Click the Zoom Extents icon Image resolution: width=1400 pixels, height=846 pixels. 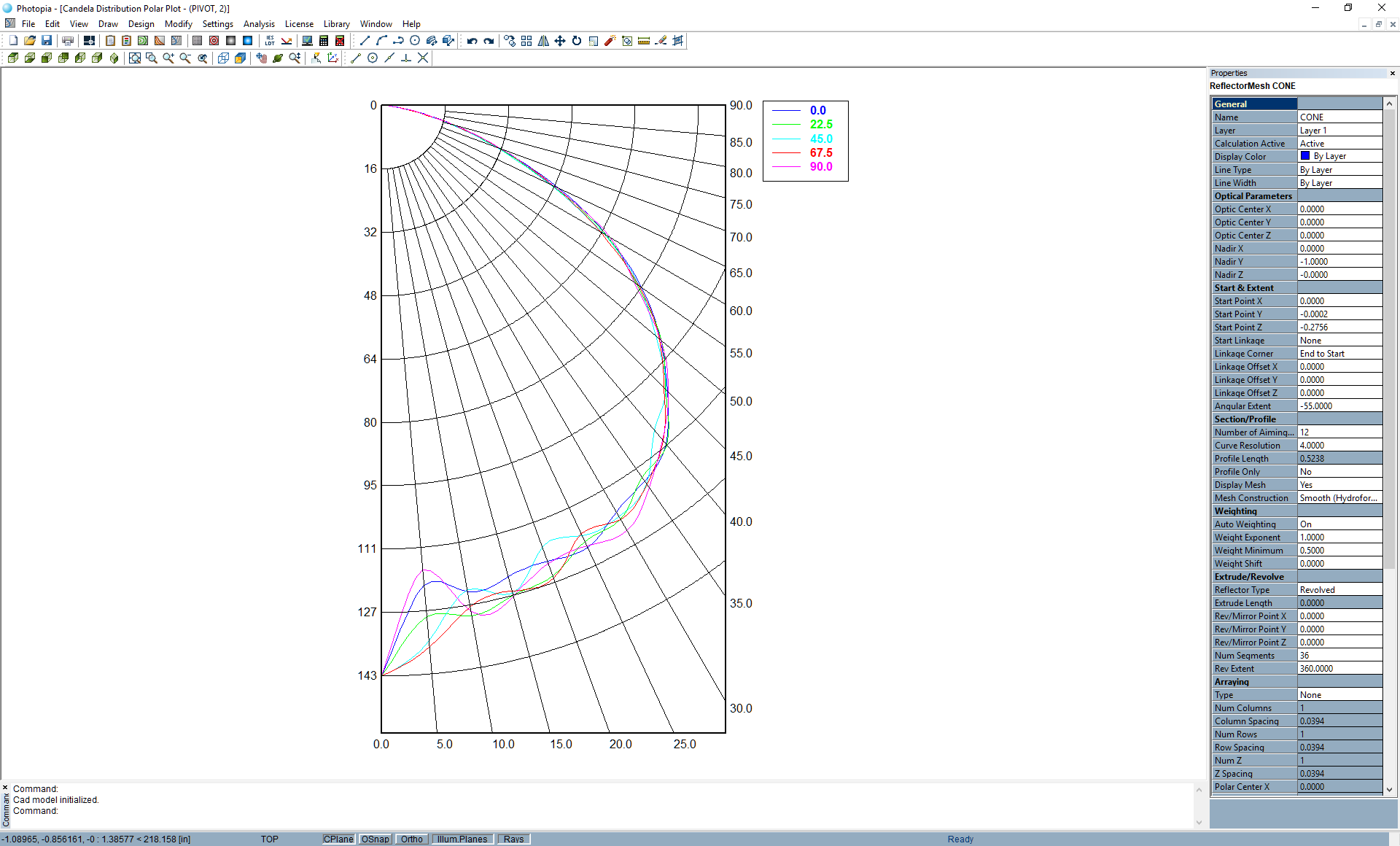(x=135, y=58)
